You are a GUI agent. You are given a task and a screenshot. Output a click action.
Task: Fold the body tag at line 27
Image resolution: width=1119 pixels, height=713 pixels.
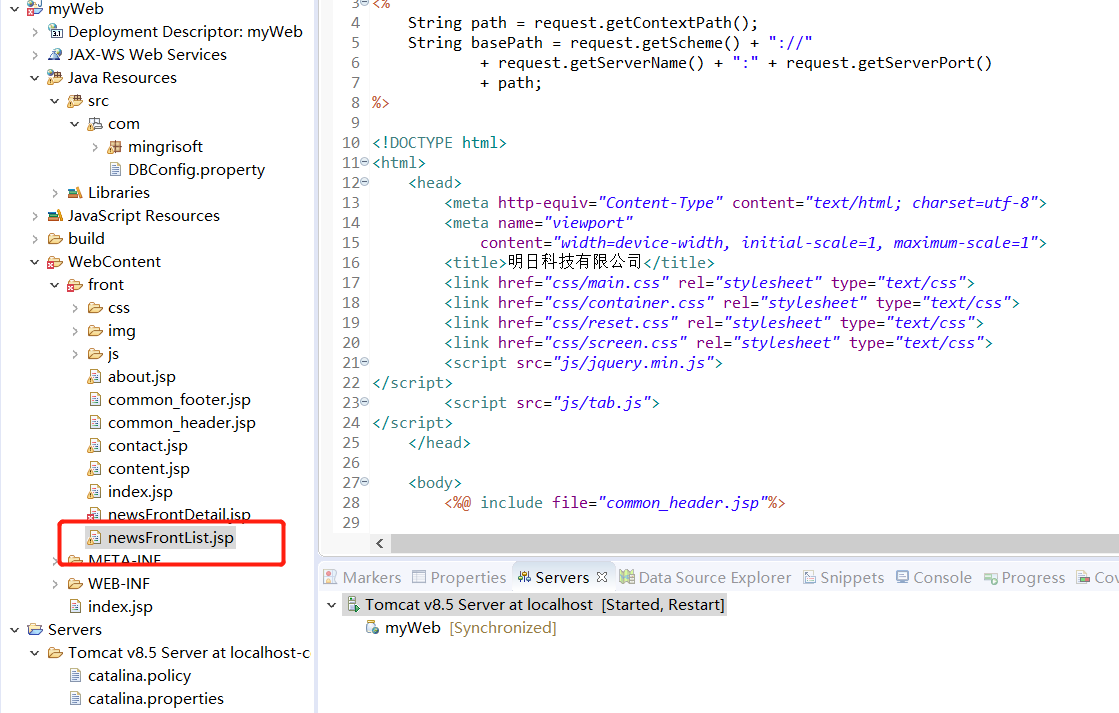click(365, 482)
